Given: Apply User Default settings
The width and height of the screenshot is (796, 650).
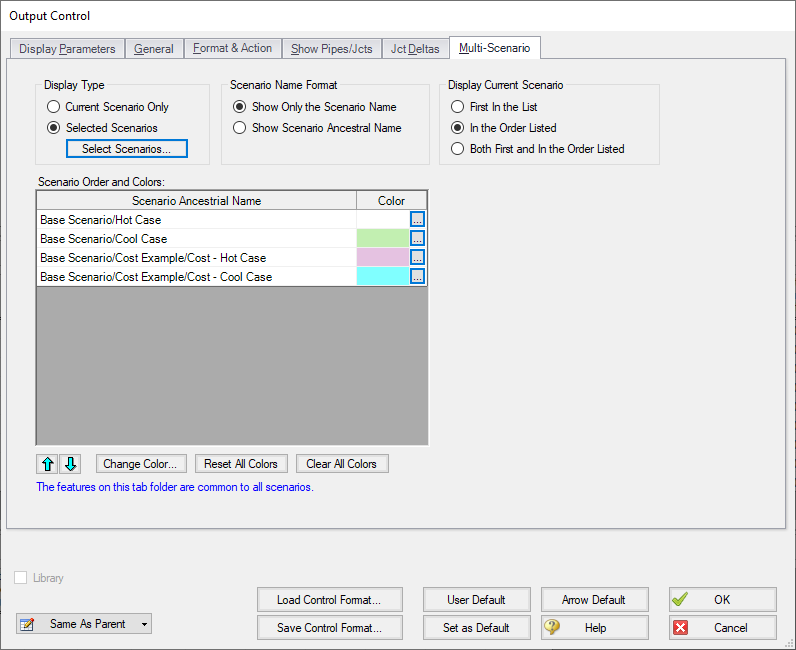Looking at the screenshot, I should [x=476, y=600].
